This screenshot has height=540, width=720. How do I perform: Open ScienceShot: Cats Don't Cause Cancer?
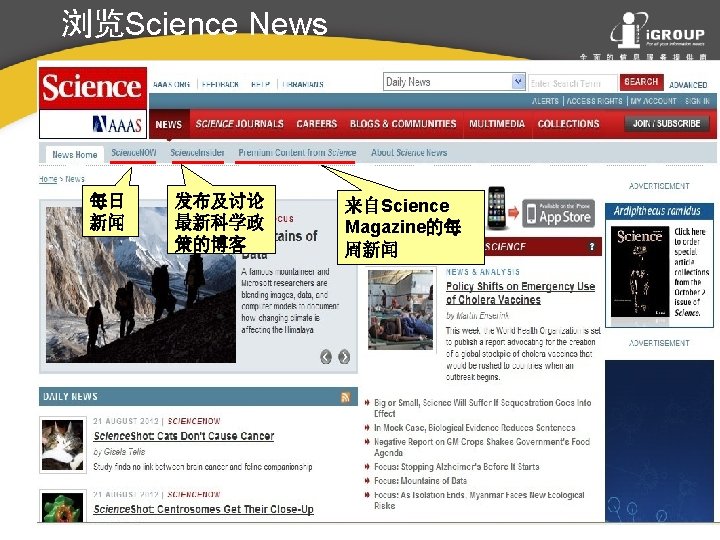pos(184,436)
